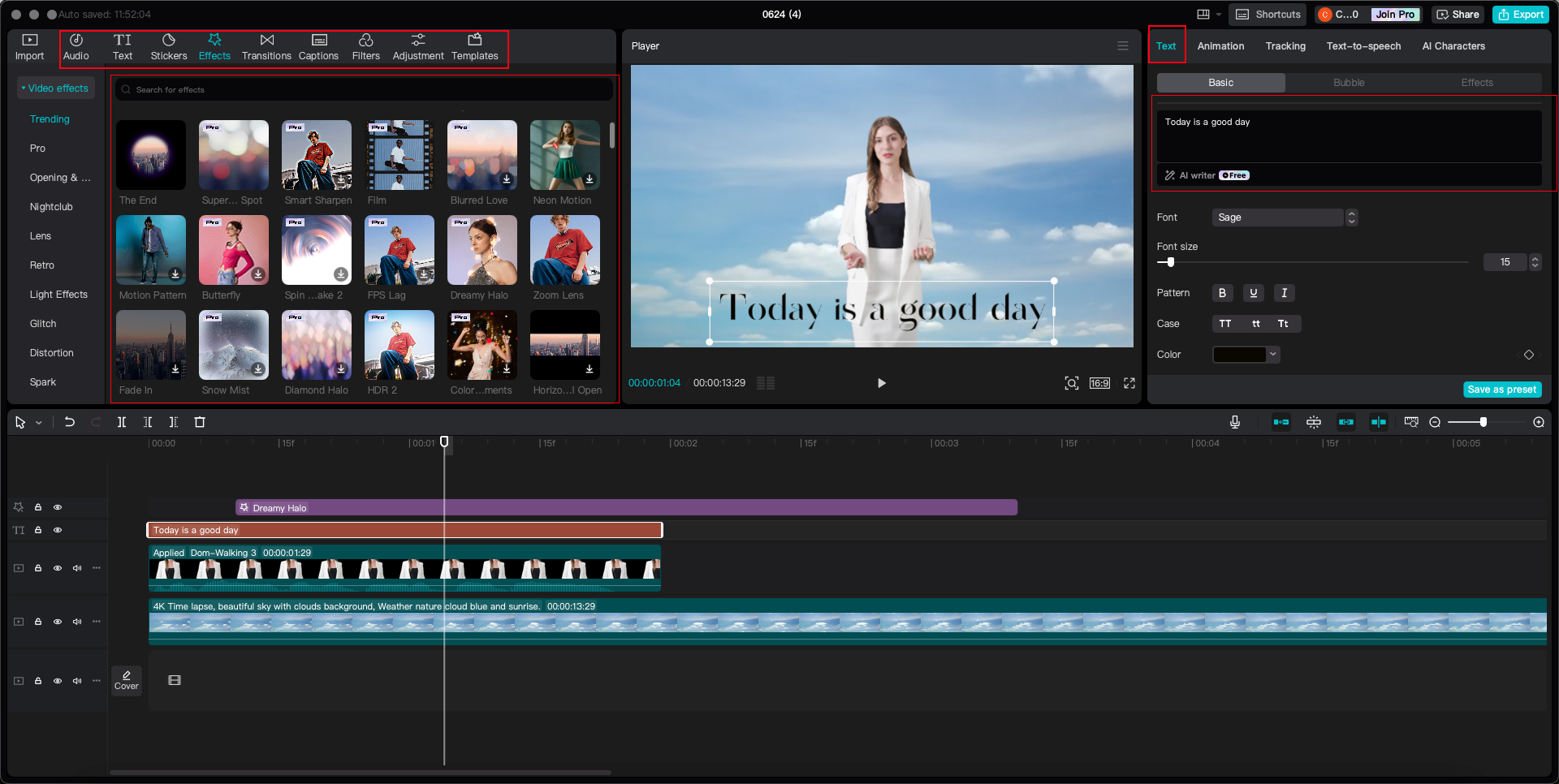Image resolution: width=1559 pixels, height=784 pixels.
Task: Click the Undo arrow icon
Action: (70, 422)
